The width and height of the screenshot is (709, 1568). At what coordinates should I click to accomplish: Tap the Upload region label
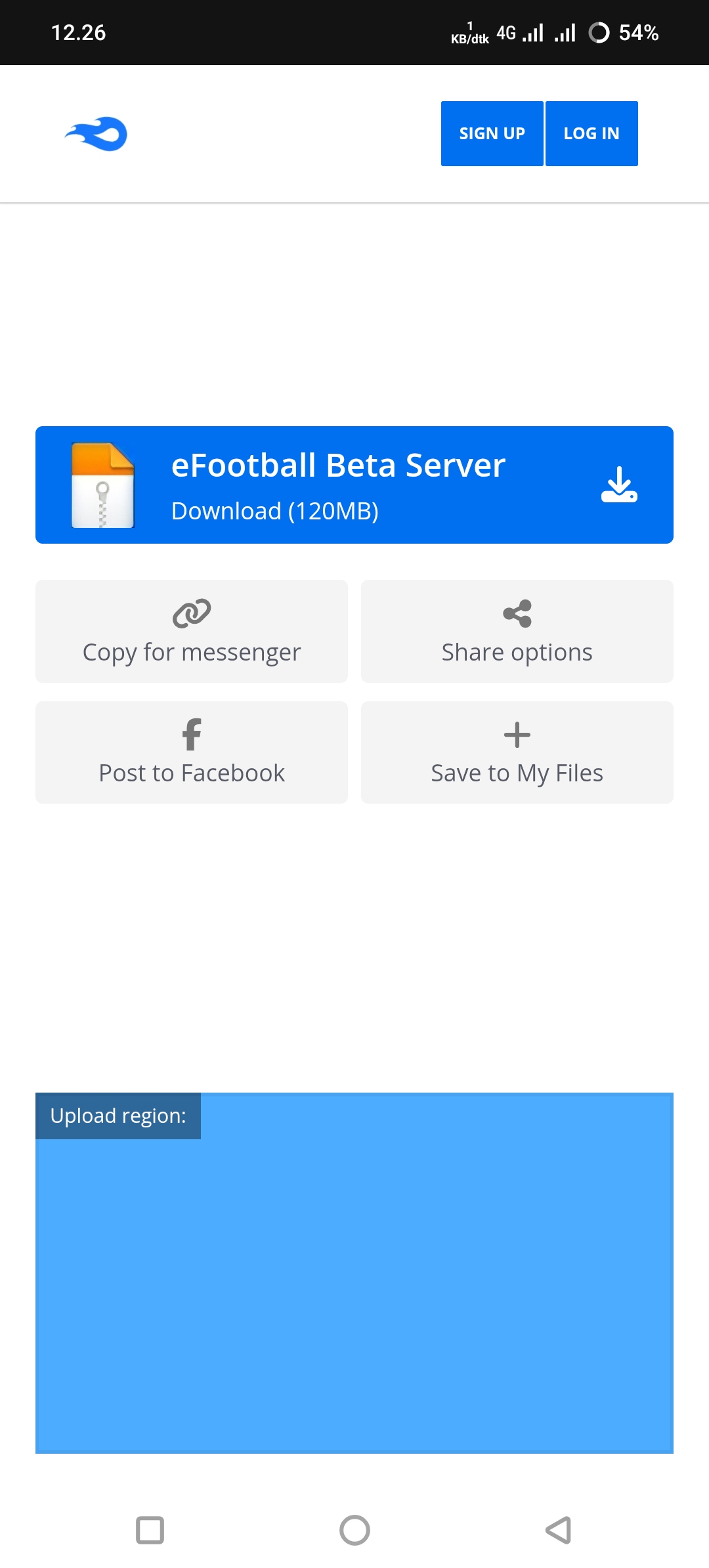click(x=118, y=1116)
